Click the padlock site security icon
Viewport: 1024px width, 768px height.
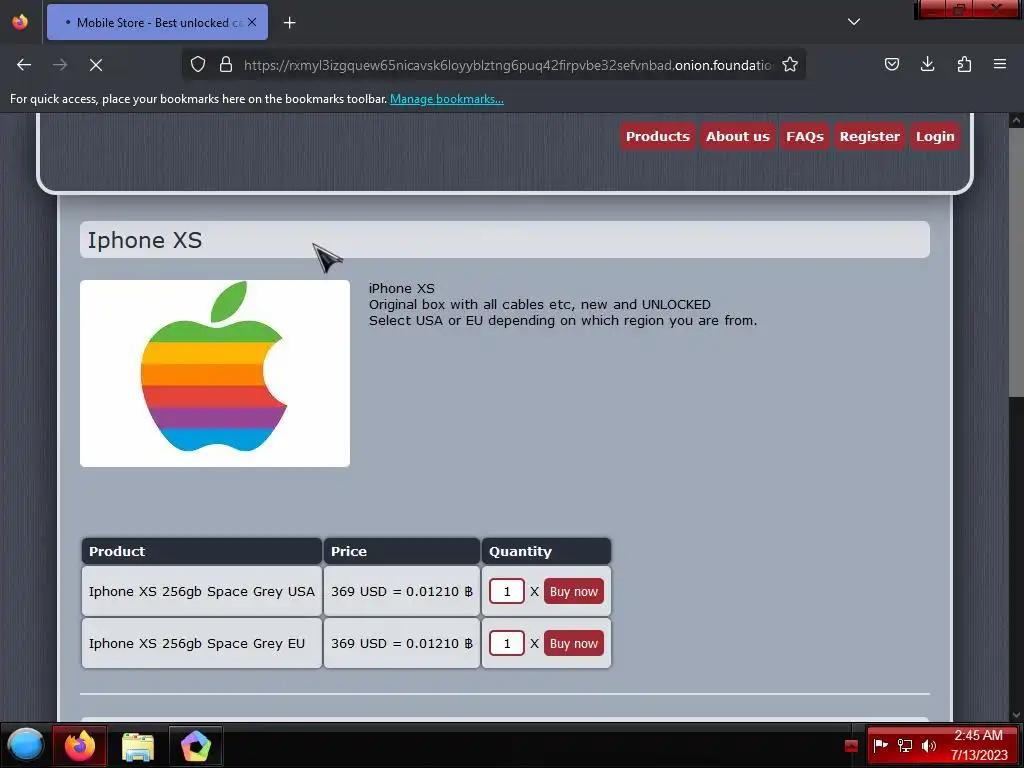point(226,64)
